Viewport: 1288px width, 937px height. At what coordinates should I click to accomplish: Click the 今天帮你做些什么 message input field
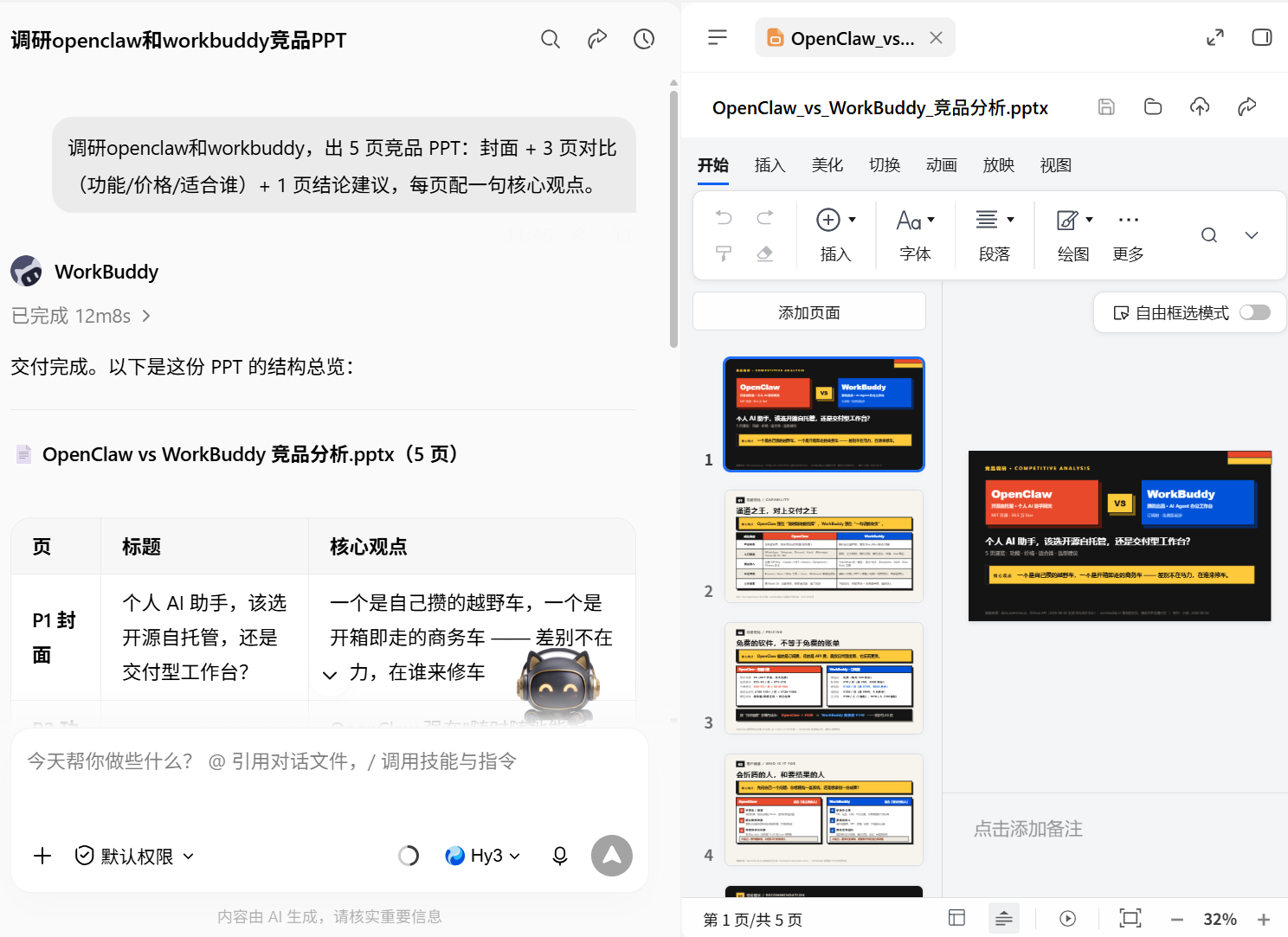(330, 761)
